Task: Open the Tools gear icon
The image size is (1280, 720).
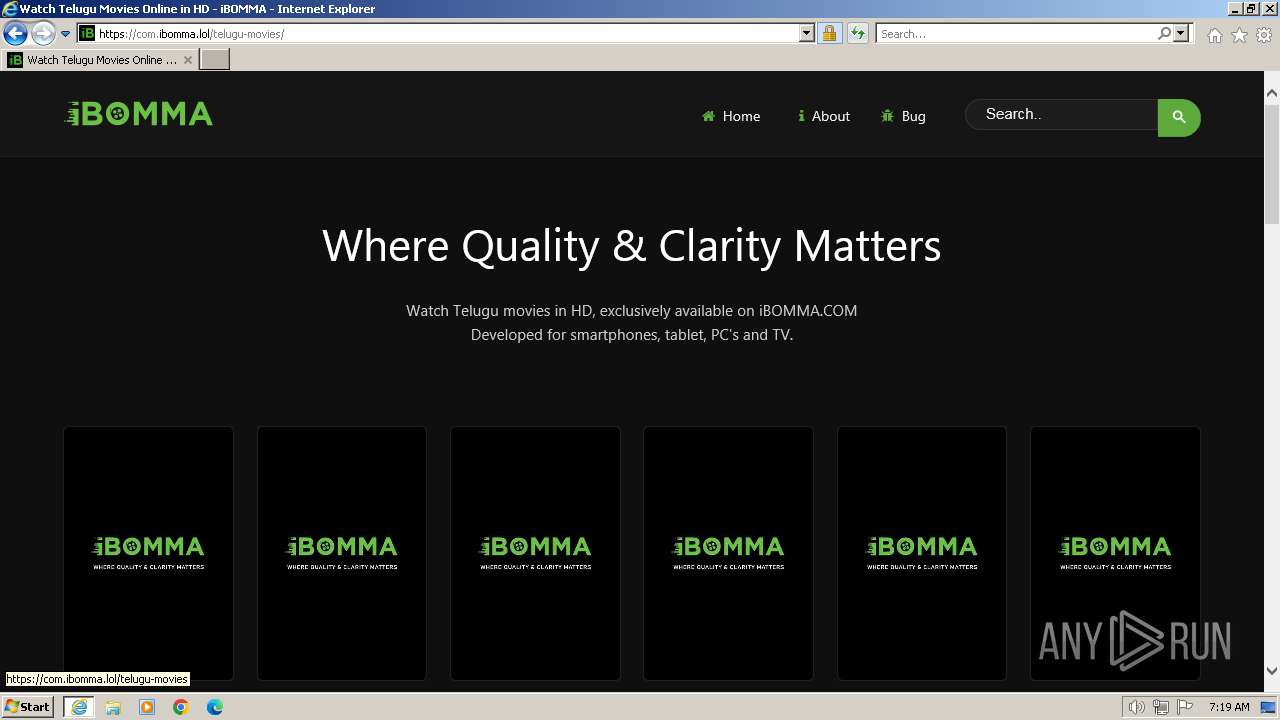Action: [1264, 35]
